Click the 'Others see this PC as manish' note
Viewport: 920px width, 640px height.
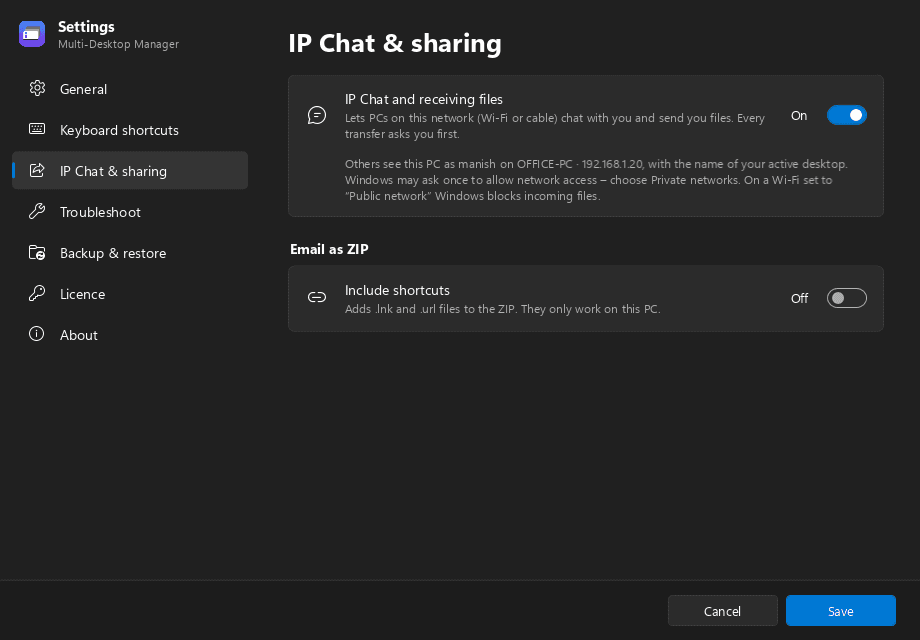pos(596,180)
